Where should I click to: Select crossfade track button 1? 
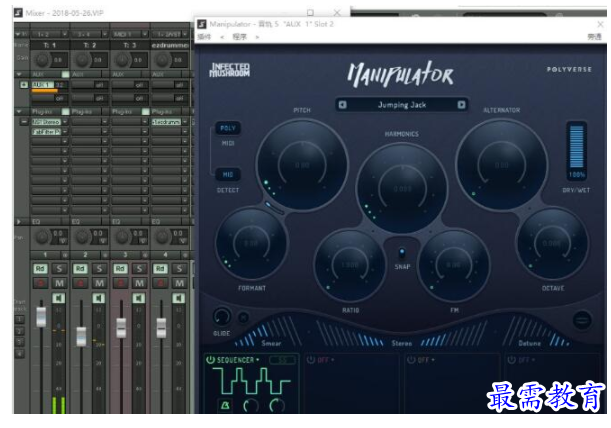tap(19, 320)
